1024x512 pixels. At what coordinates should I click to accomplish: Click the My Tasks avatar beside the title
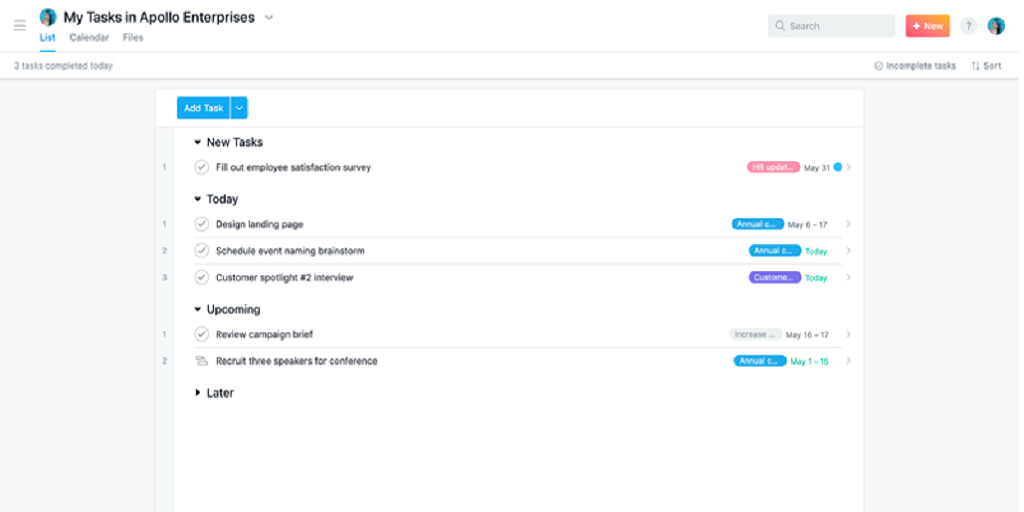(x=48, y=17)
